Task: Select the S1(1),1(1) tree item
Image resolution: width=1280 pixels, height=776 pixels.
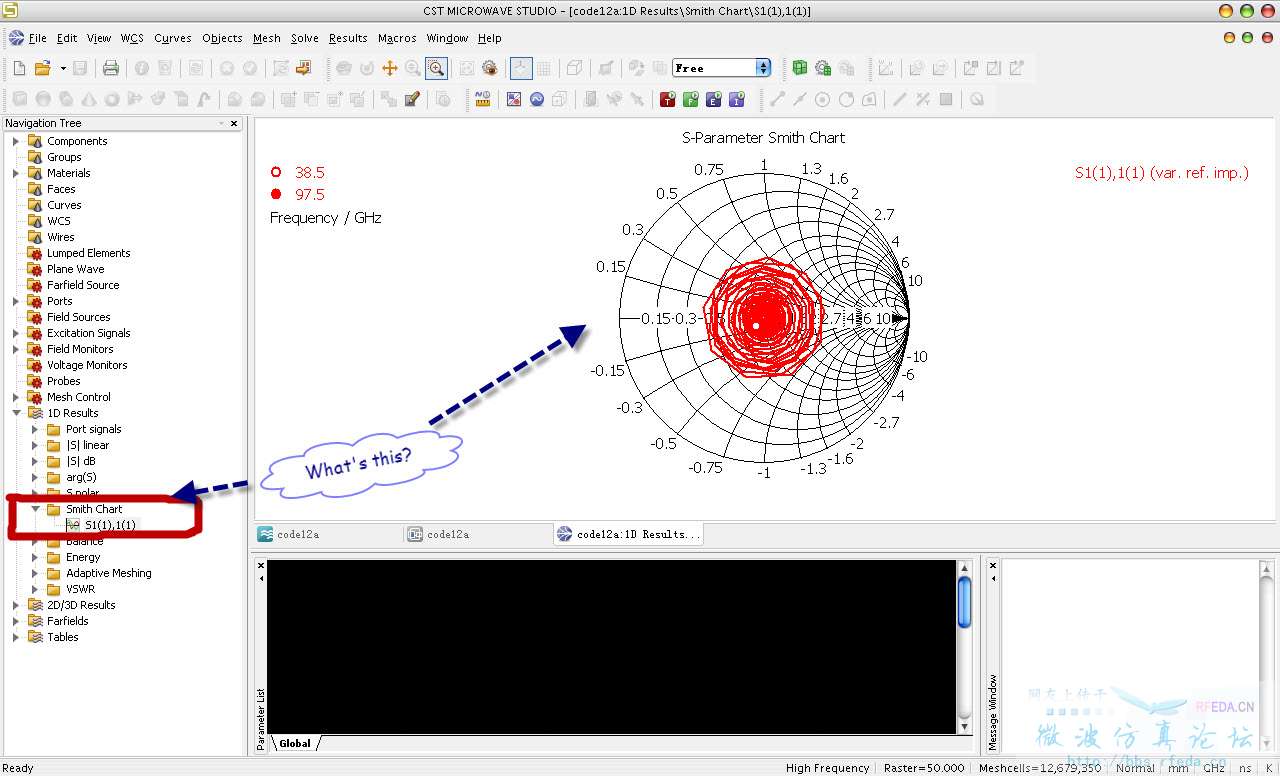Action: (x=110, y=525)
